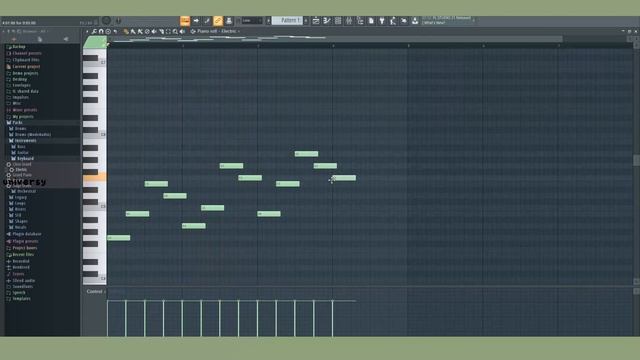Open the Pattern 1 selector
Screen dimensions: 640x360
(x=287, y=20)
